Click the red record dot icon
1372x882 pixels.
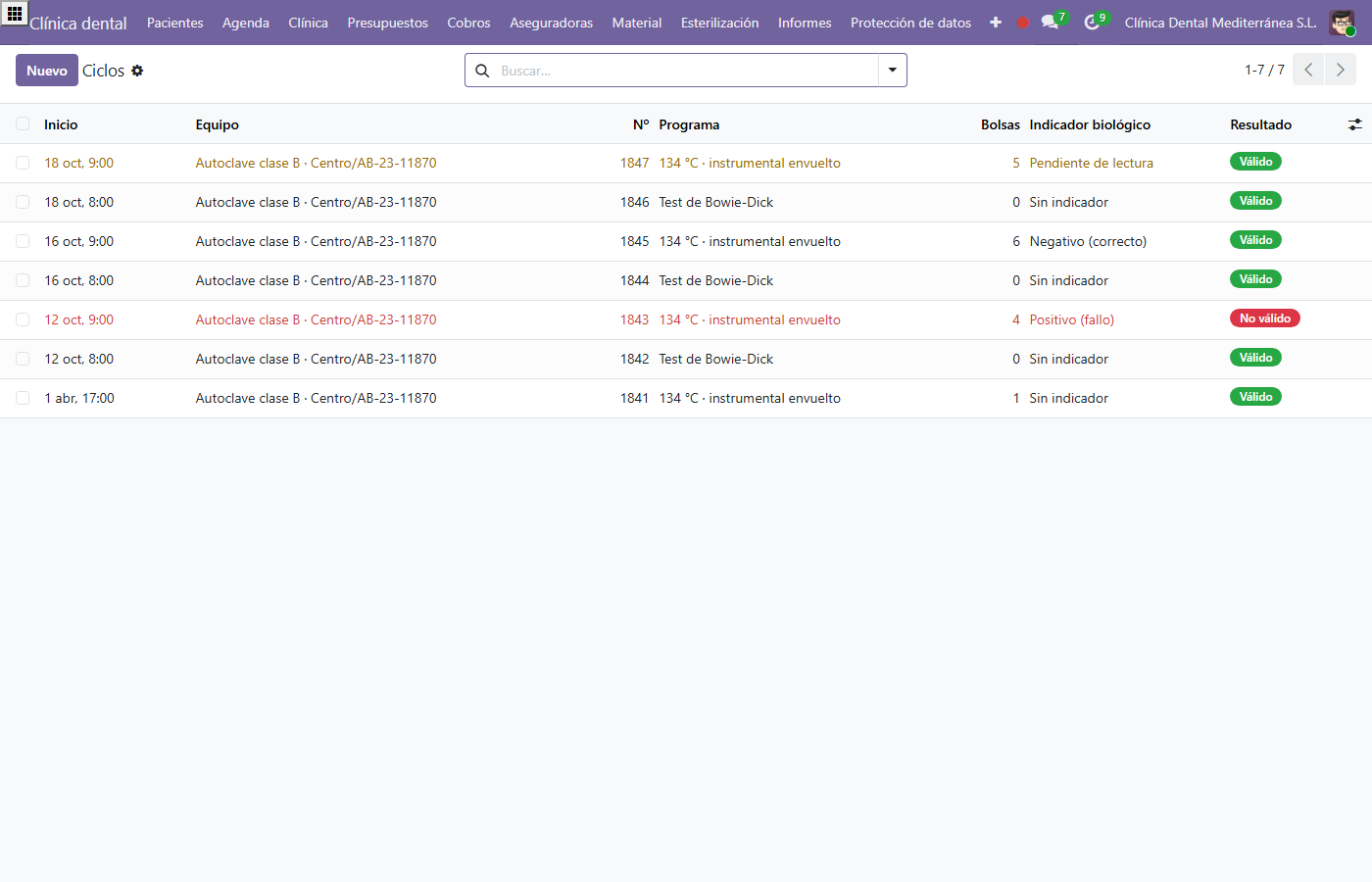pyautogui.click(x=1023, y=23)
